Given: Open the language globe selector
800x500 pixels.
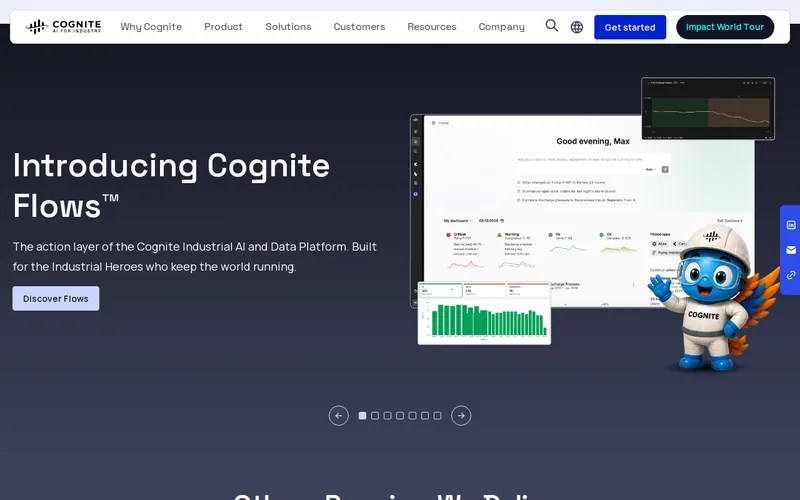Looking at the screenshot, I should click(x=577, y=27).
